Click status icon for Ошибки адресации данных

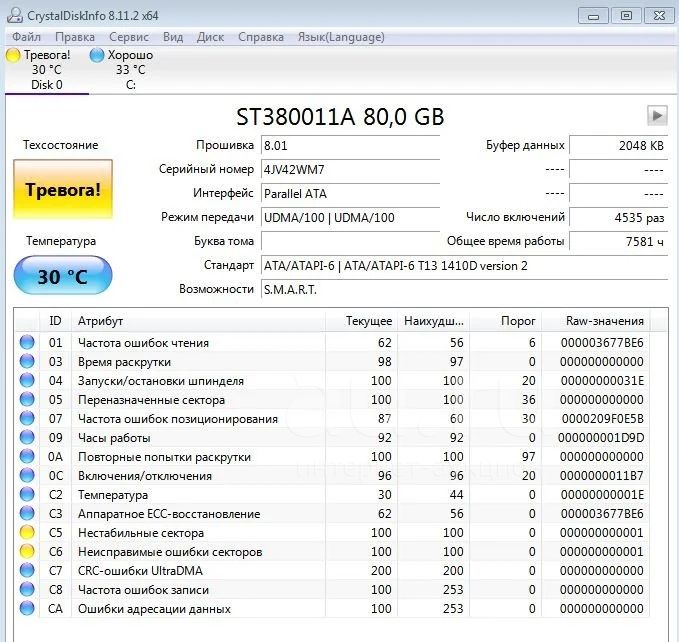click(27, 609)
